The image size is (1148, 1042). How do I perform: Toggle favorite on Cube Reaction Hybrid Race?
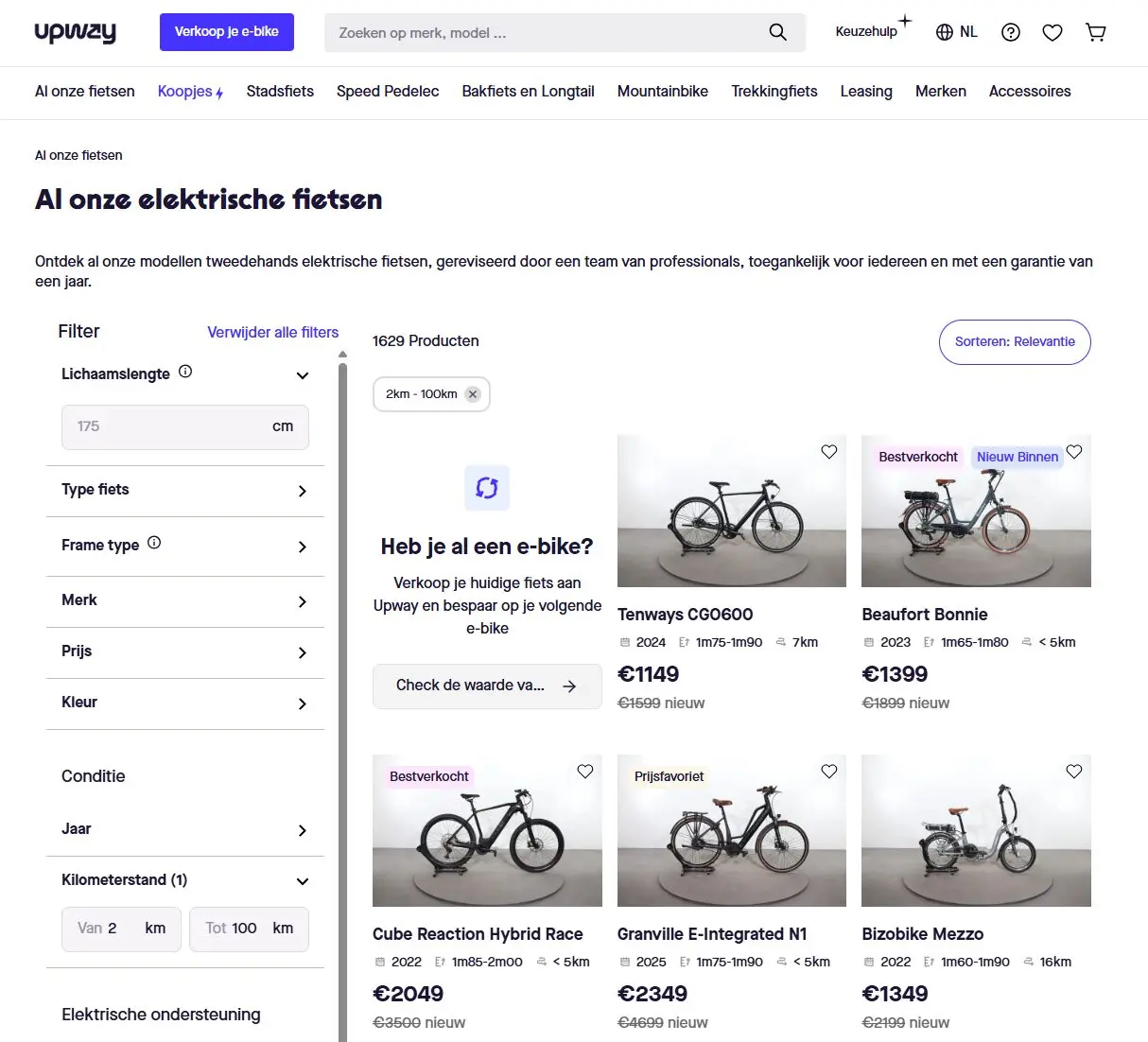pyautogui.click(x=584, y=772)
